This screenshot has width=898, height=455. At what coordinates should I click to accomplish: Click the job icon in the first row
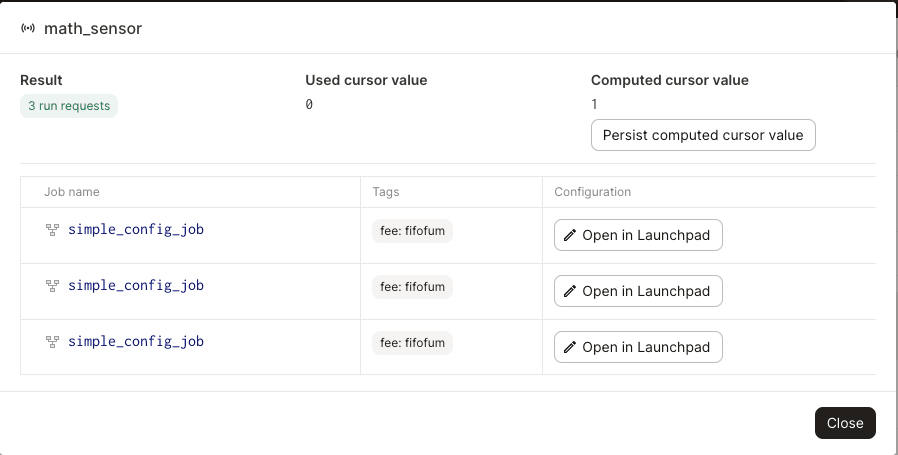53,230
